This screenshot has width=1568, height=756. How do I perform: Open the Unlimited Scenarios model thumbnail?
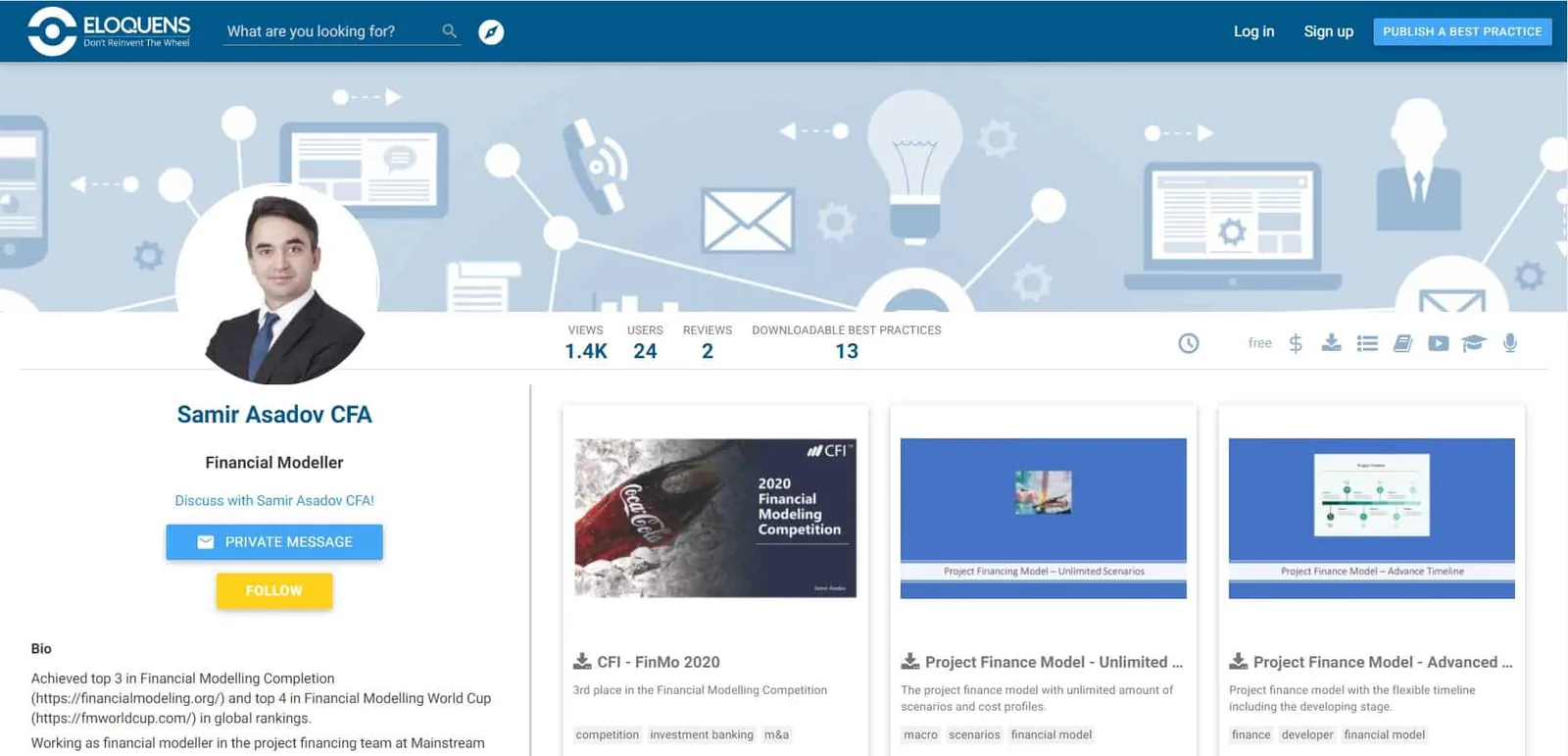[1044, 518]
